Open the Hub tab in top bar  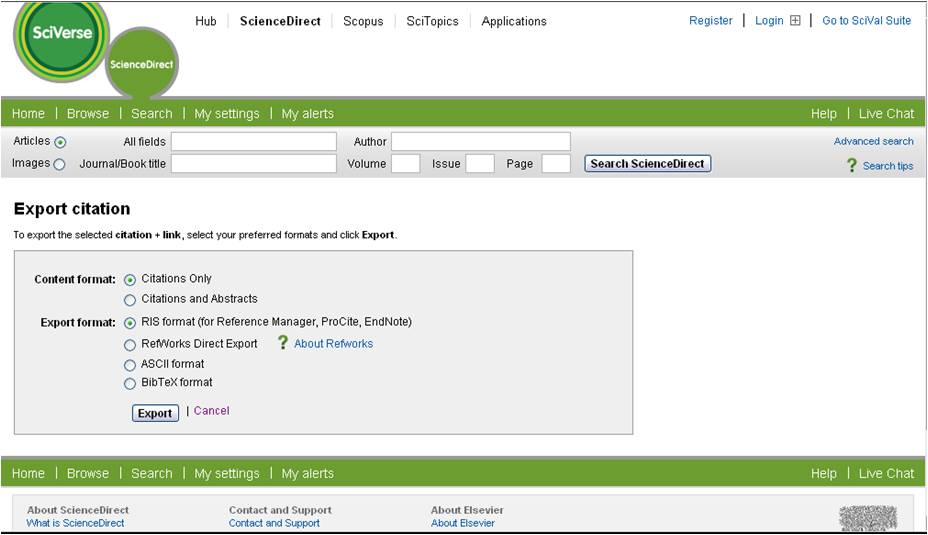[x=205, y=21]
